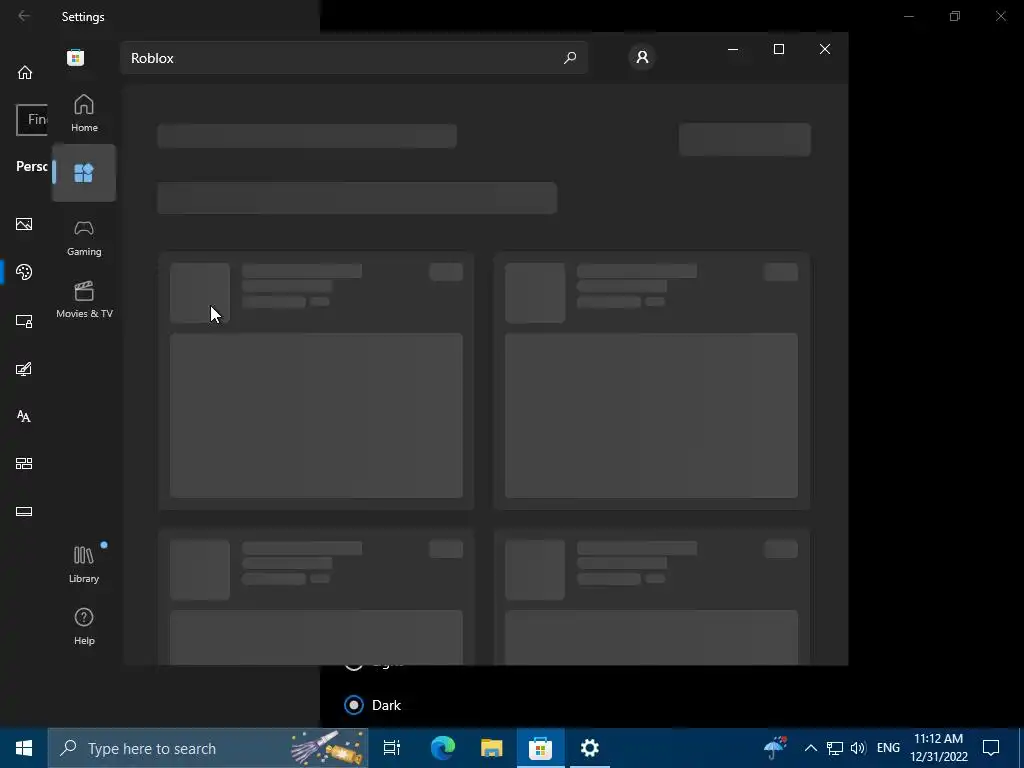Minimize the Microsoft Store window
This screenshot has width=1024, height=768.
click(x=733, y=49)
